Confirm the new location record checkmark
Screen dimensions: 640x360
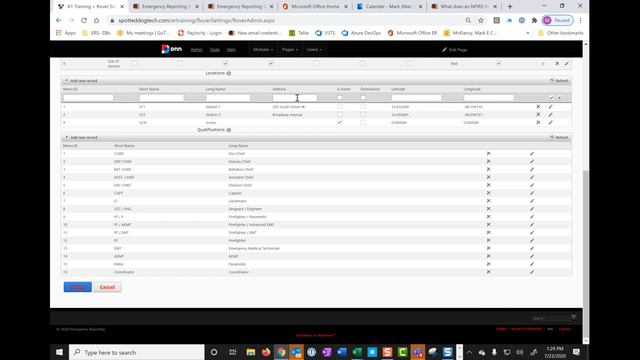(x=551, y=98)
